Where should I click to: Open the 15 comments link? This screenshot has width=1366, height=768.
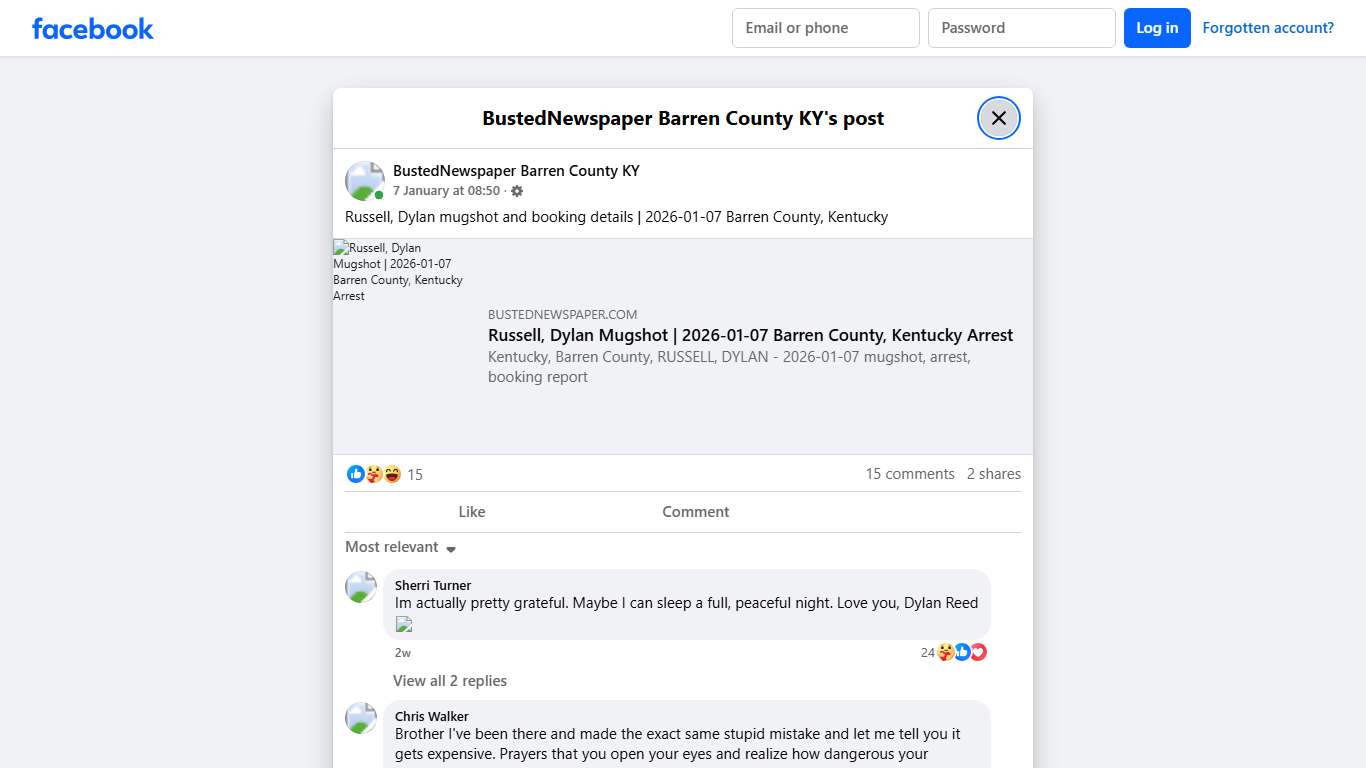[x=910, y=474]
